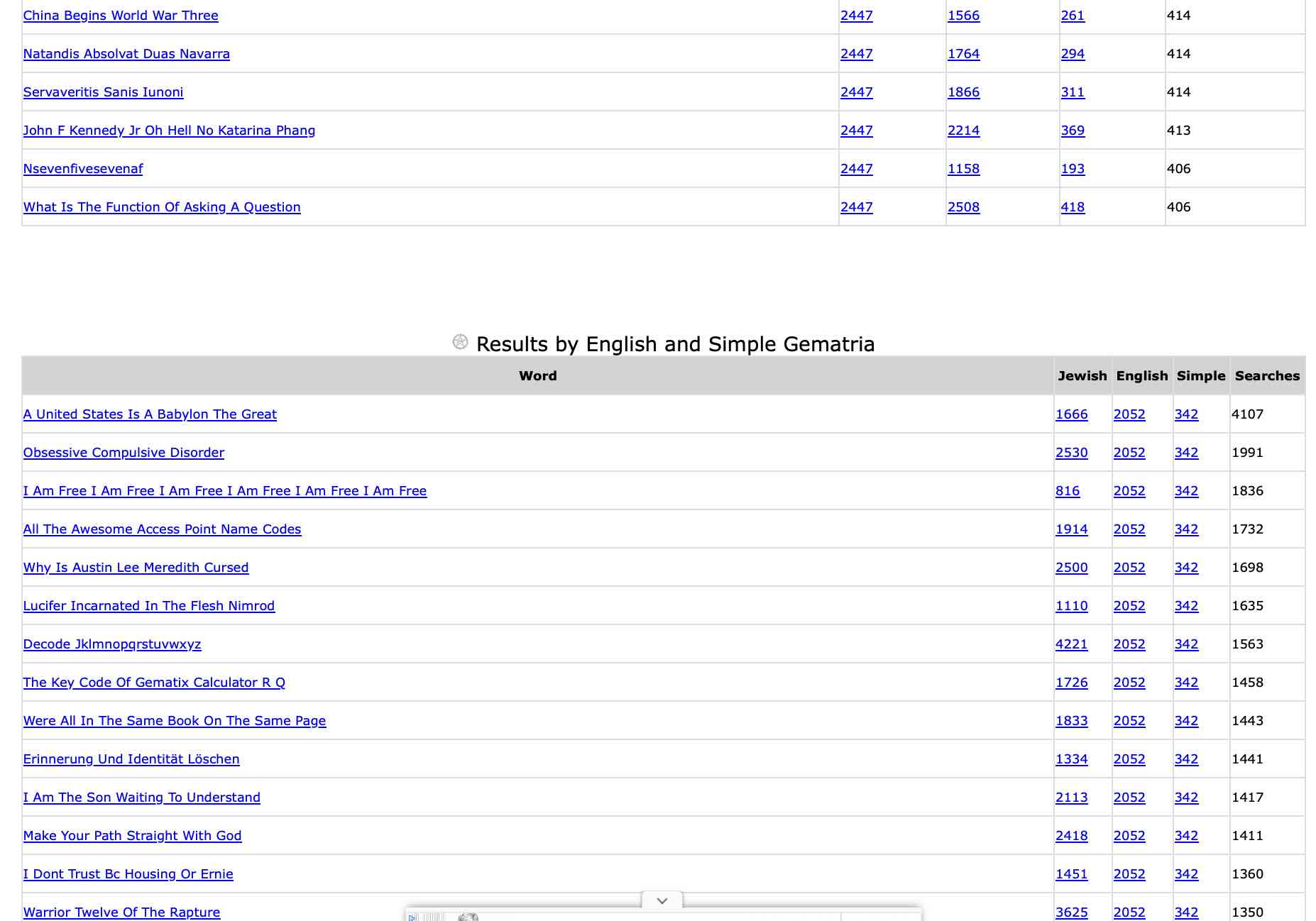Follow the 'Erinnerung Und Identität Löschen' link
The image size is (1316, 921).
(131, 759)
